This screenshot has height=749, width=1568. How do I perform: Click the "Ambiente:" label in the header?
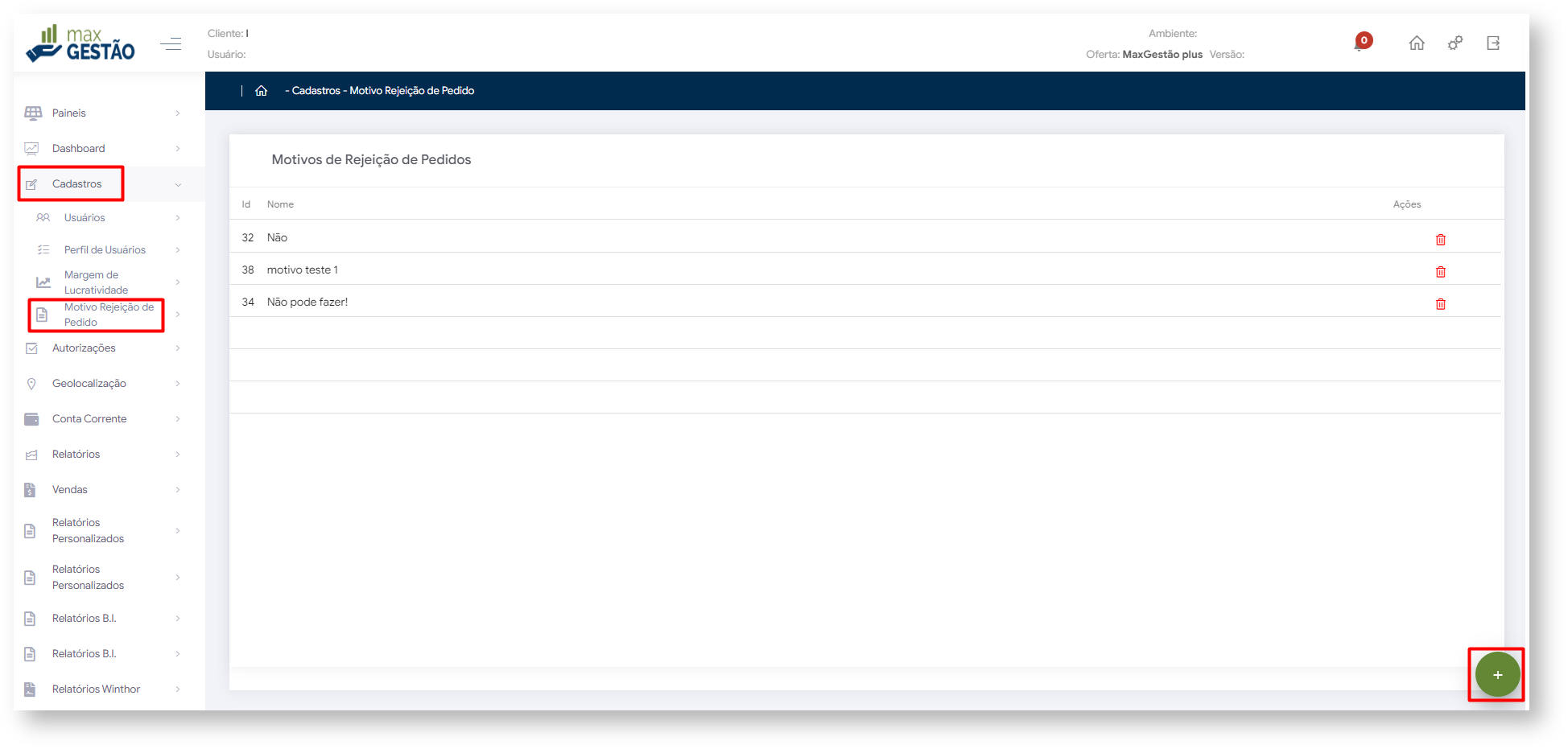(x=1173, y=33)
